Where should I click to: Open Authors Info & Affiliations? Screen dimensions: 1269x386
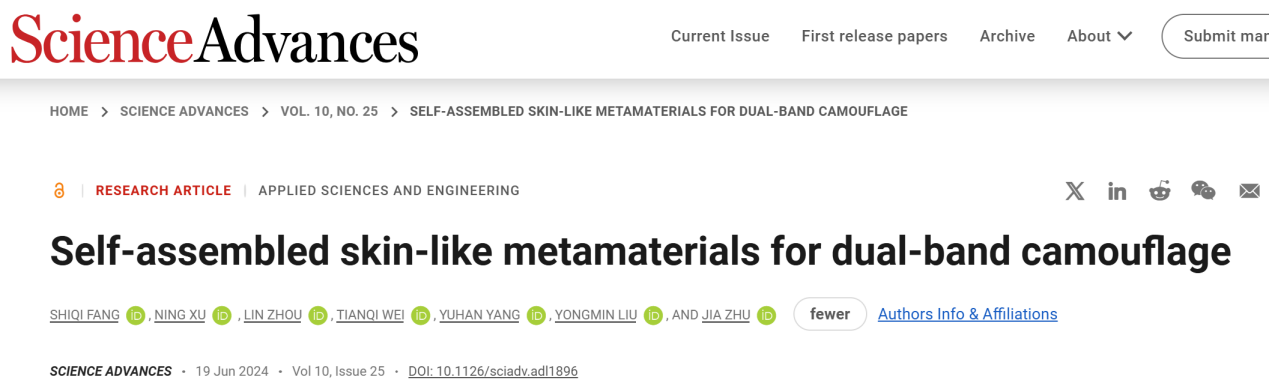point(967,314)
